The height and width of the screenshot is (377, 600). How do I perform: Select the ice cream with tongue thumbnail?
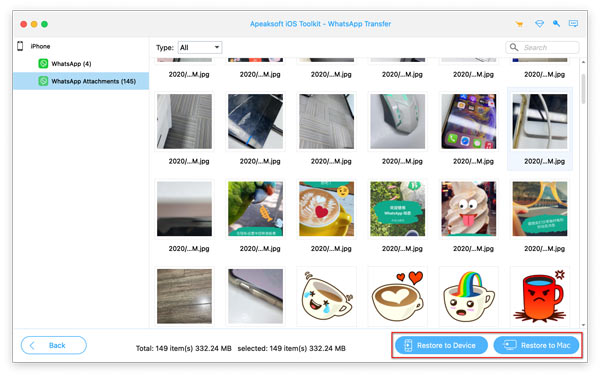pyautogui.click(x=468, y=209)
